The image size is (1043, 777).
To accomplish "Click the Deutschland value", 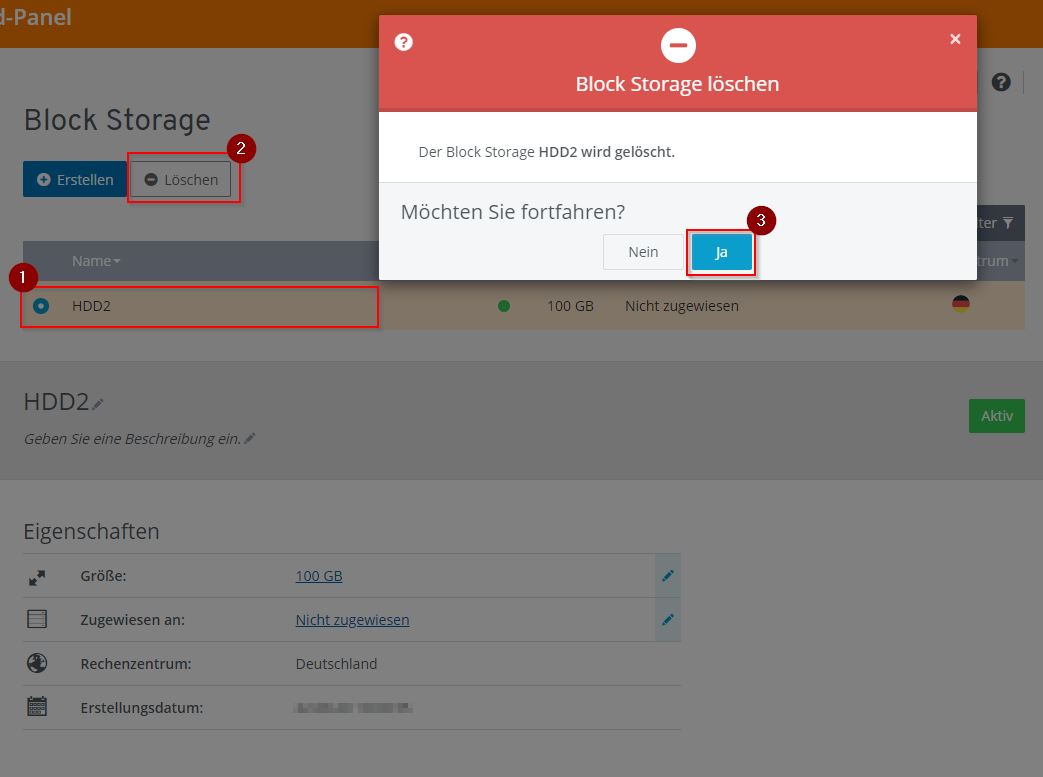I will click(336, 664).
